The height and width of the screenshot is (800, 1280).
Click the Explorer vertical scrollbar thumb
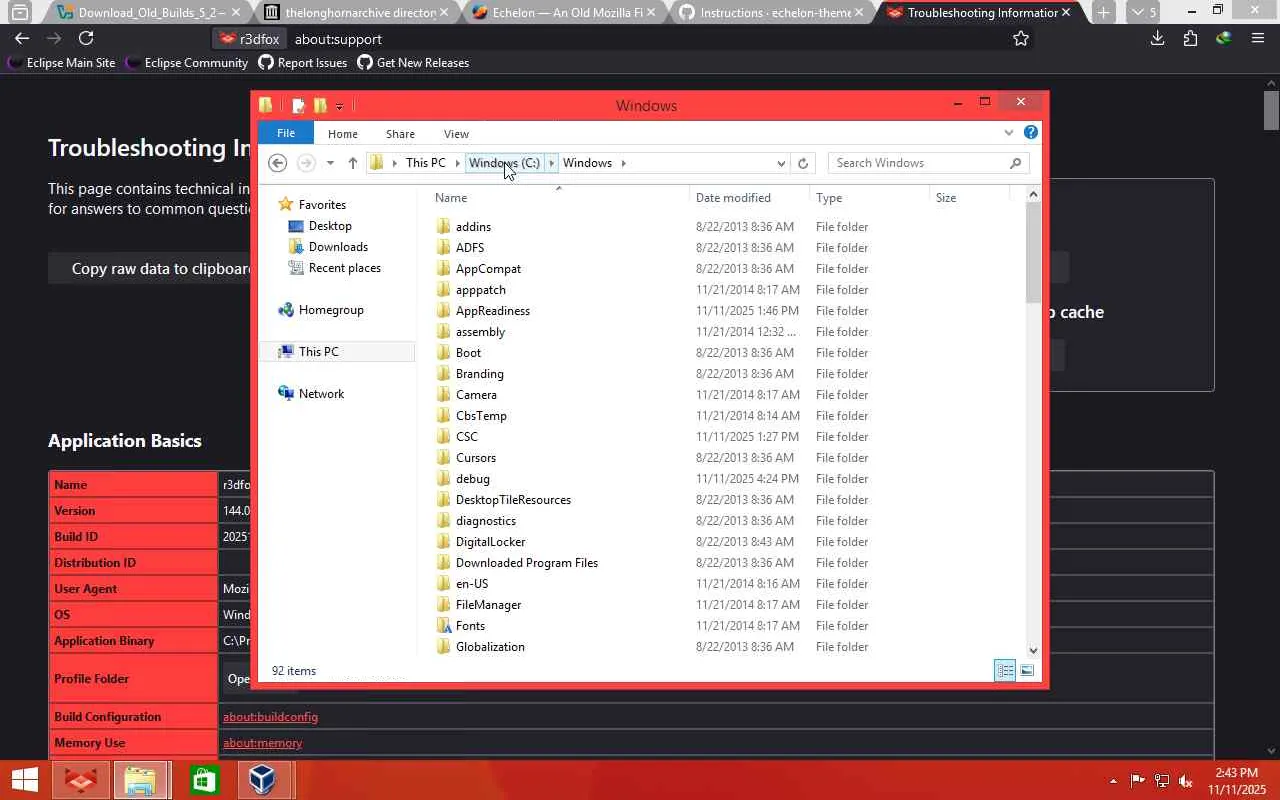pyautogui.click(x=1033, y=252)
